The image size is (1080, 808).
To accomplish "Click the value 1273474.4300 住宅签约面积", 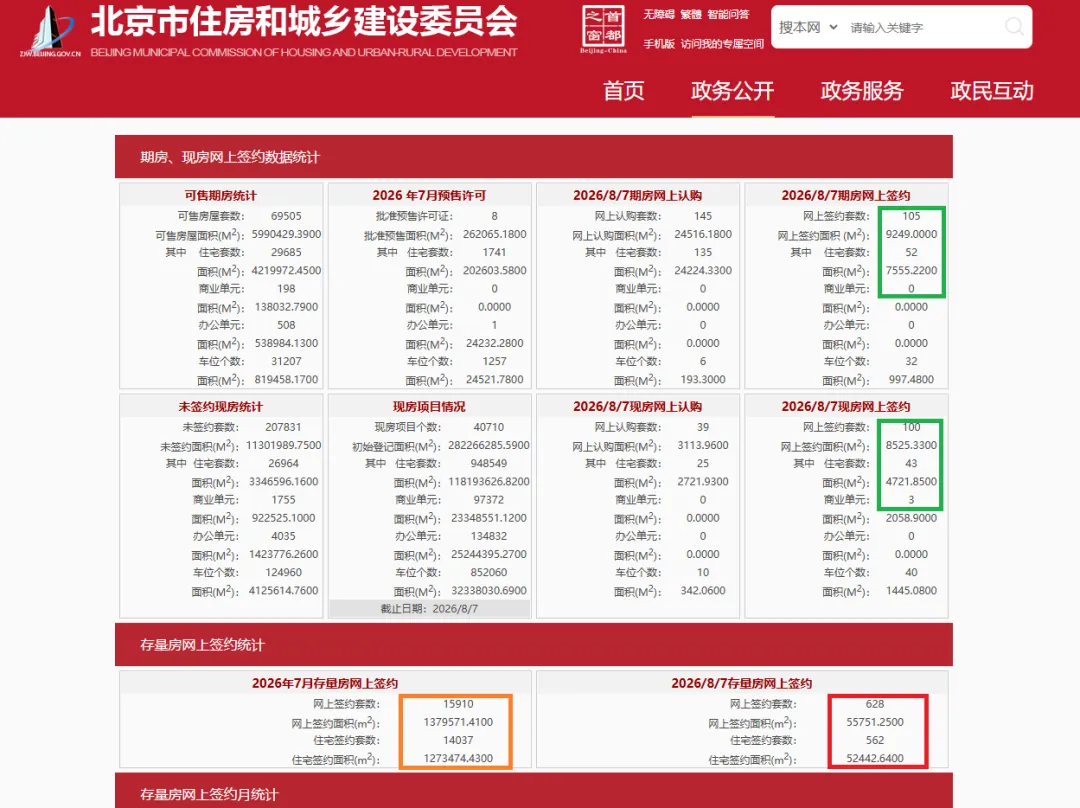I will point(458,758).
